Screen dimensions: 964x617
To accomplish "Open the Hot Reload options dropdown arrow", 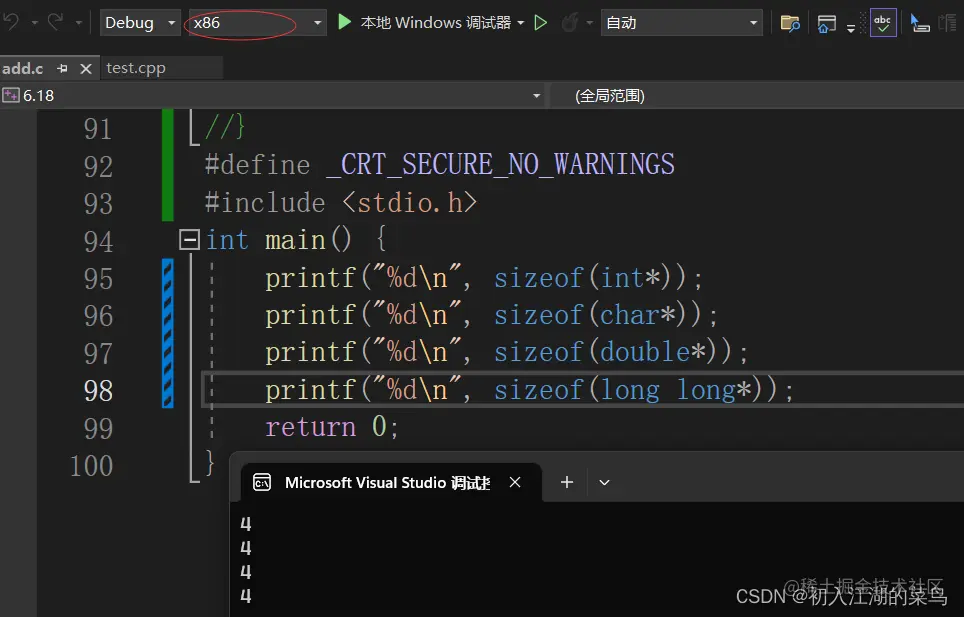I will click(x=590, y=23).
